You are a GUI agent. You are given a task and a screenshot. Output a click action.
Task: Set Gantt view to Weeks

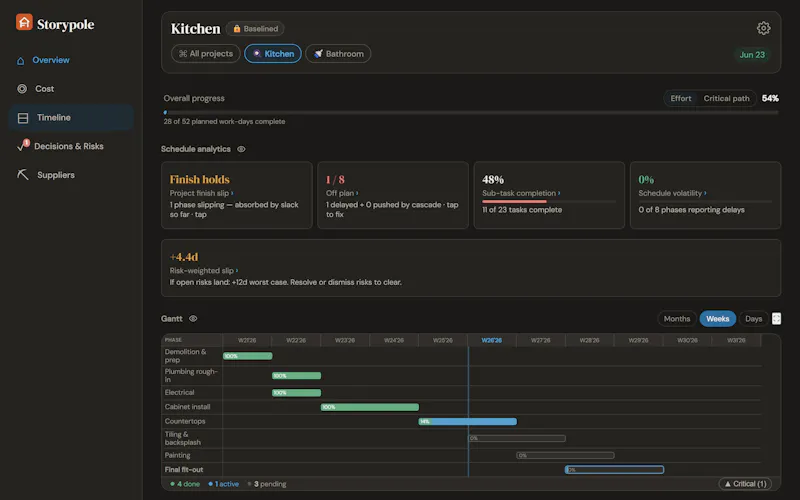pyautogui.click(x=717, y=318)
